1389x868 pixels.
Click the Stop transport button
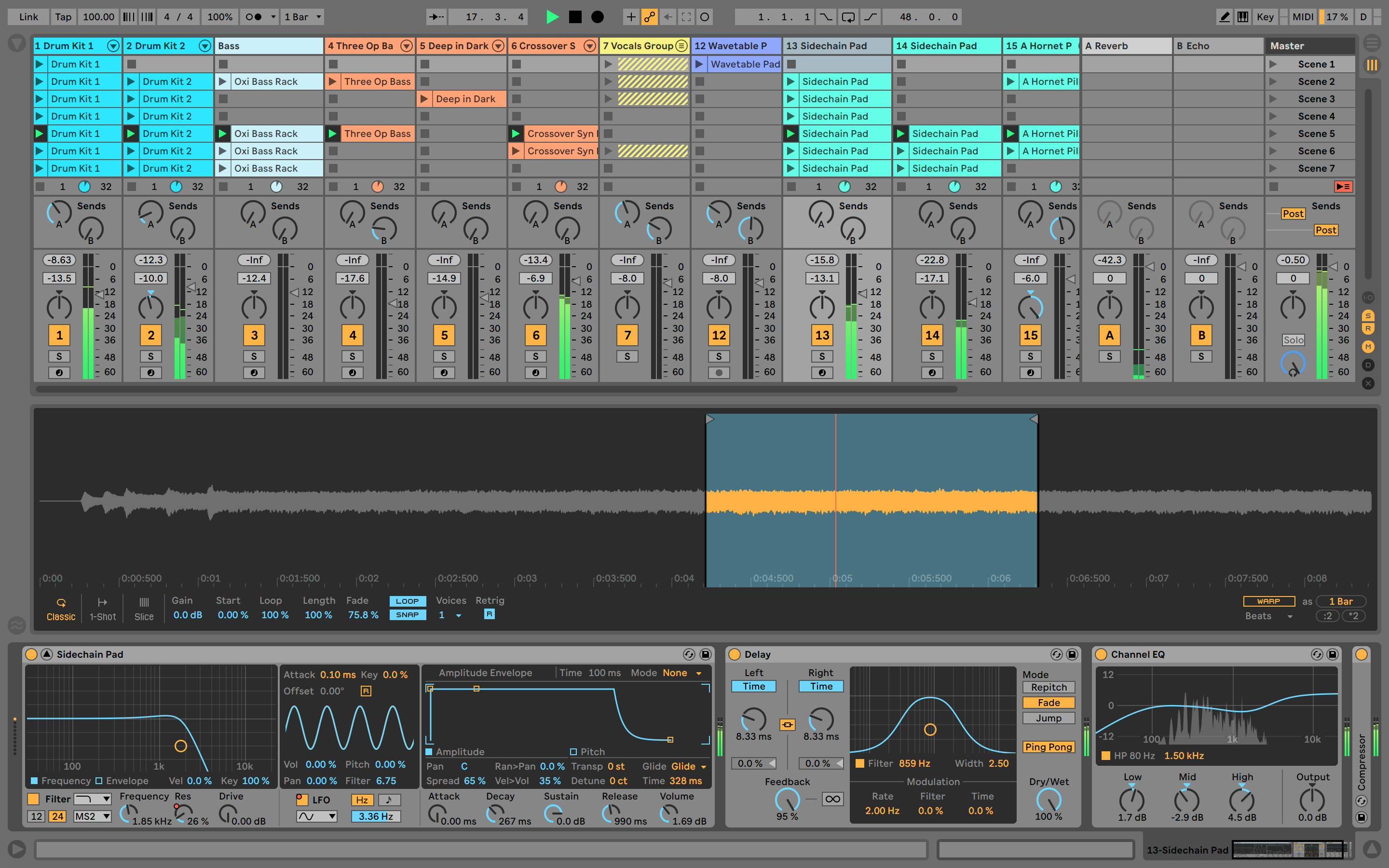(574, 17)
